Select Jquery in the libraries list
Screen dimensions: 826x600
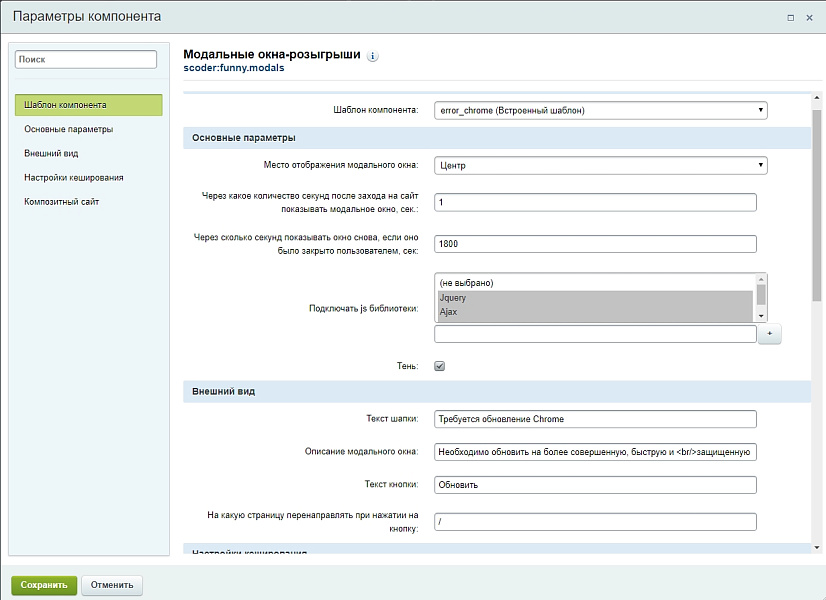pos(594,298)
